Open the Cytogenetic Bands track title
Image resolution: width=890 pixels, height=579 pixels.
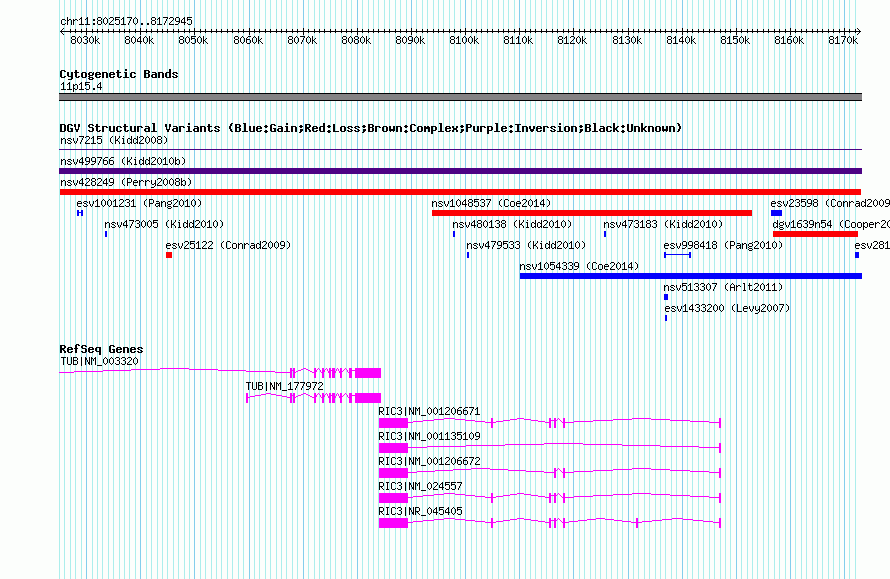(x=119, y=74)
